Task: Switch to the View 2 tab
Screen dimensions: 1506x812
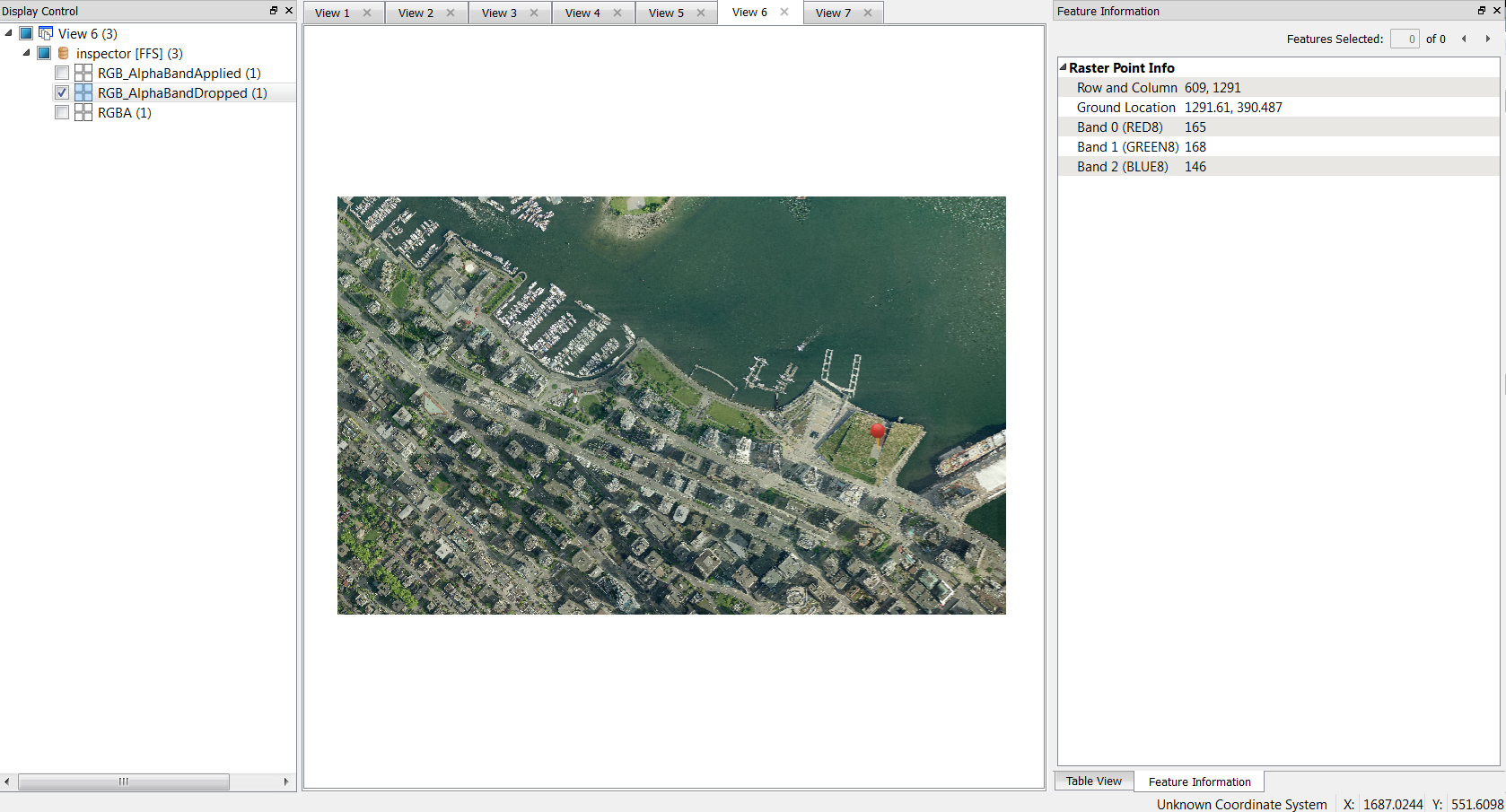Action: 416,13
